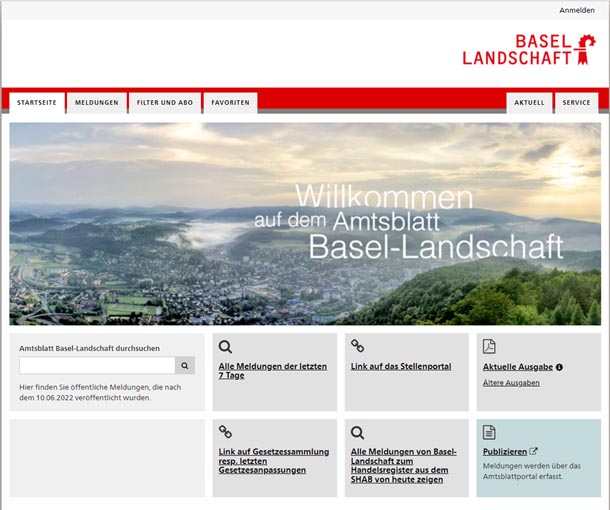The image size is (610, 510).
Task: Click the info icon next to 'Aktuelle Ausgabe'
Action: [x=559, y=367]
